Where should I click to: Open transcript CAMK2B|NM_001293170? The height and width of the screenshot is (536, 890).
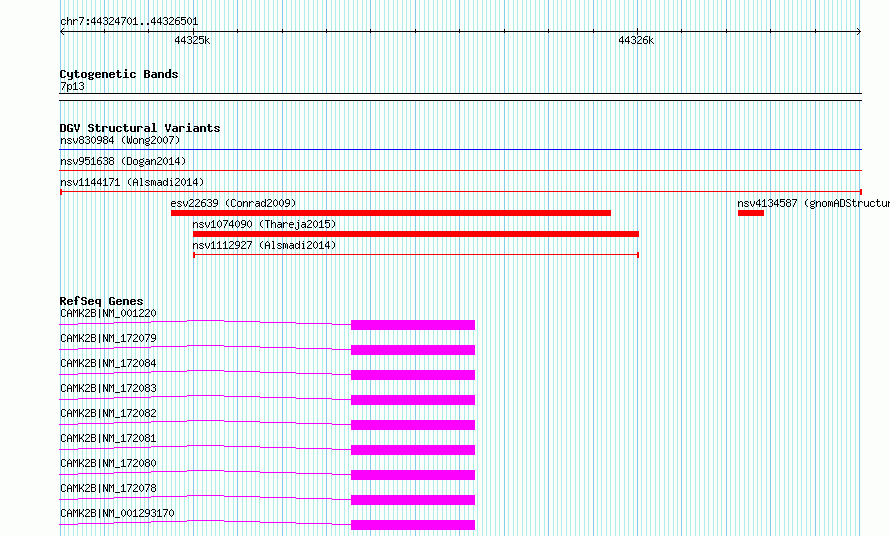117,513
